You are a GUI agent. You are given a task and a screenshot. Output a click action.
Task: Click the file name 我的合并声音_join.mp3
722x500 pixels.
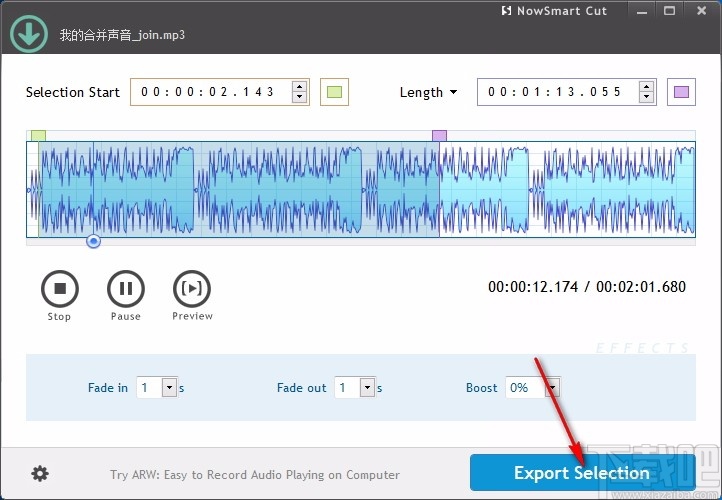122,35
